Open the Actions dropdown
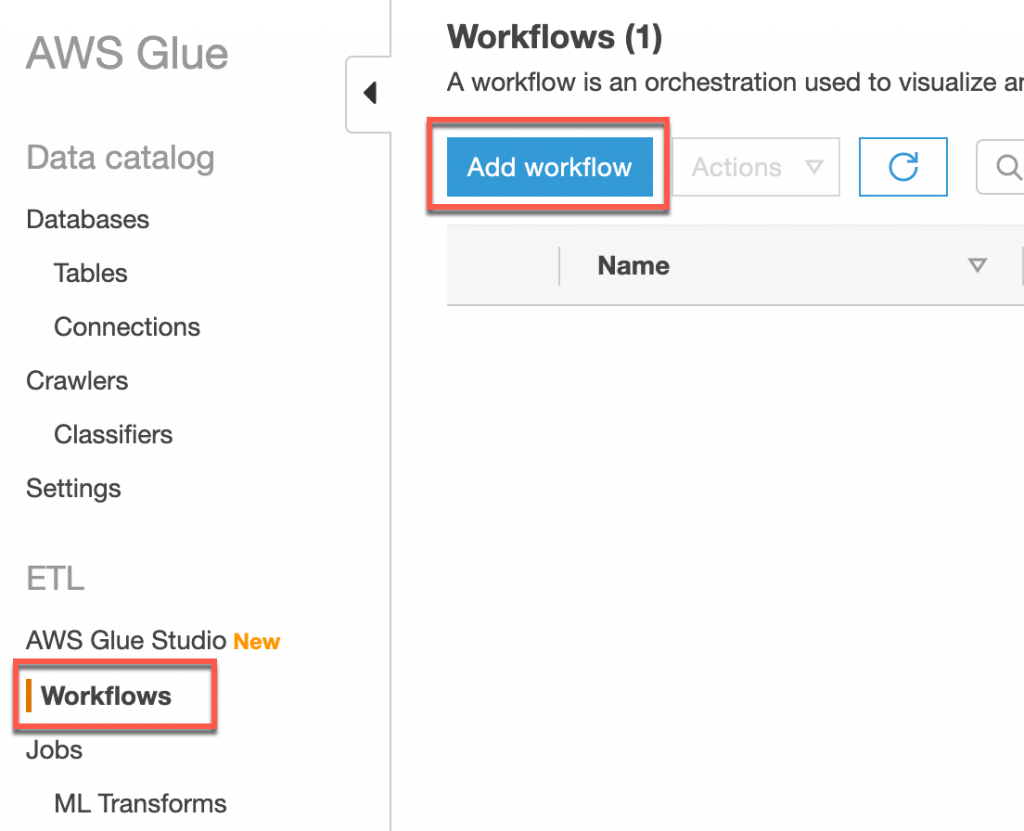This screenshot has width=1024, height=831. click(756, 167)
